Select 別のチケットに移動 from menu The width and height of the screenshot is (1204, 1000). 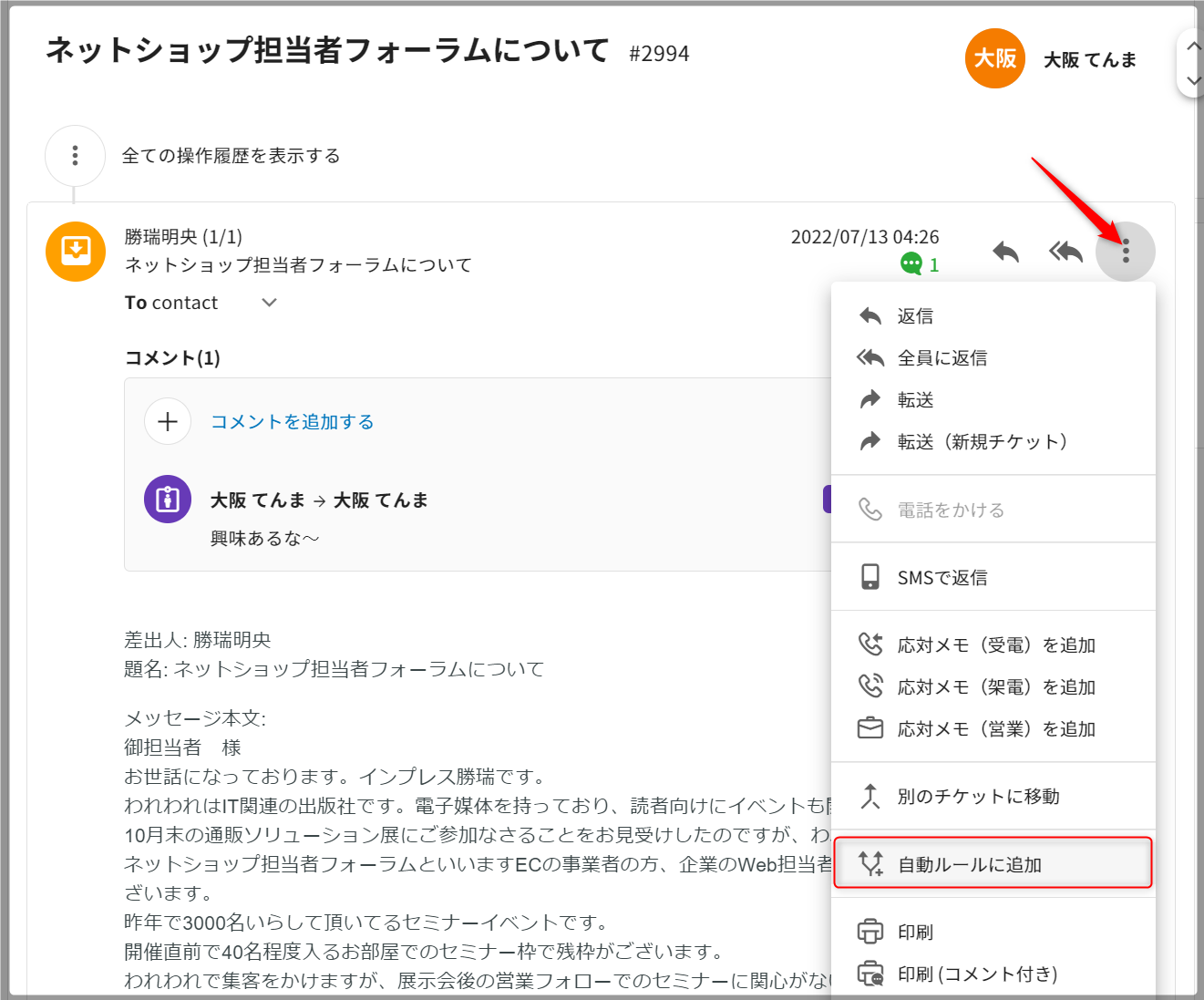tap(978, 797)
